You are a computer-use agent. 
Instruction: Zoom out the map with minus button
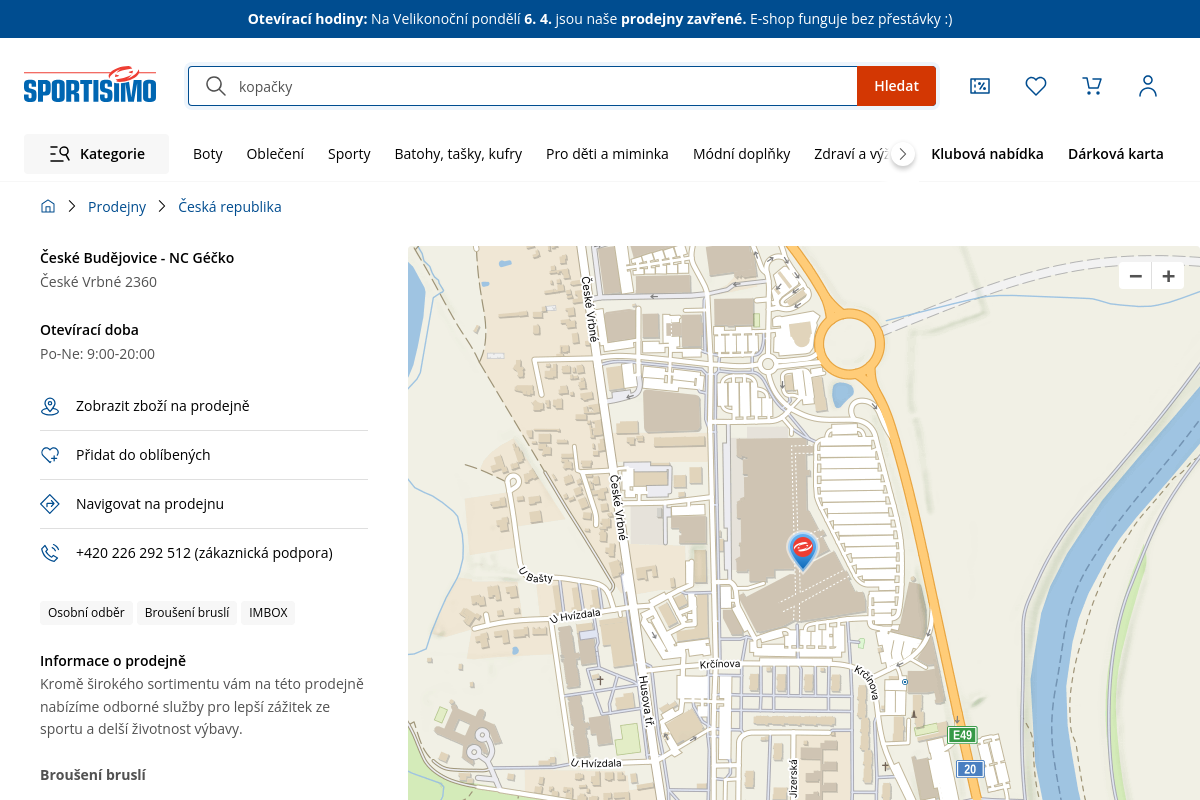coord(1135,276)
